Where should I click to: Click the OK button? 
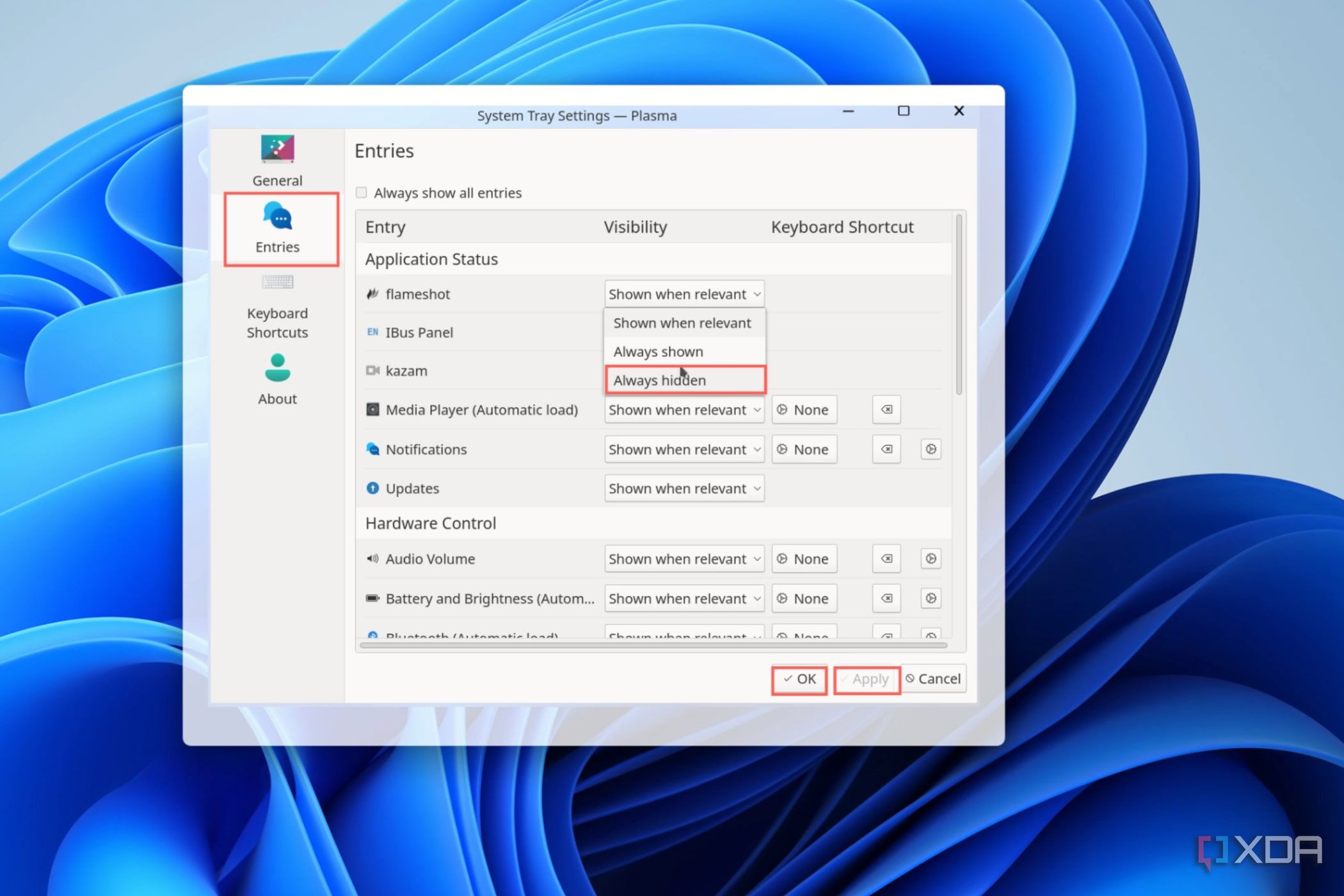(x=799, y=679)
